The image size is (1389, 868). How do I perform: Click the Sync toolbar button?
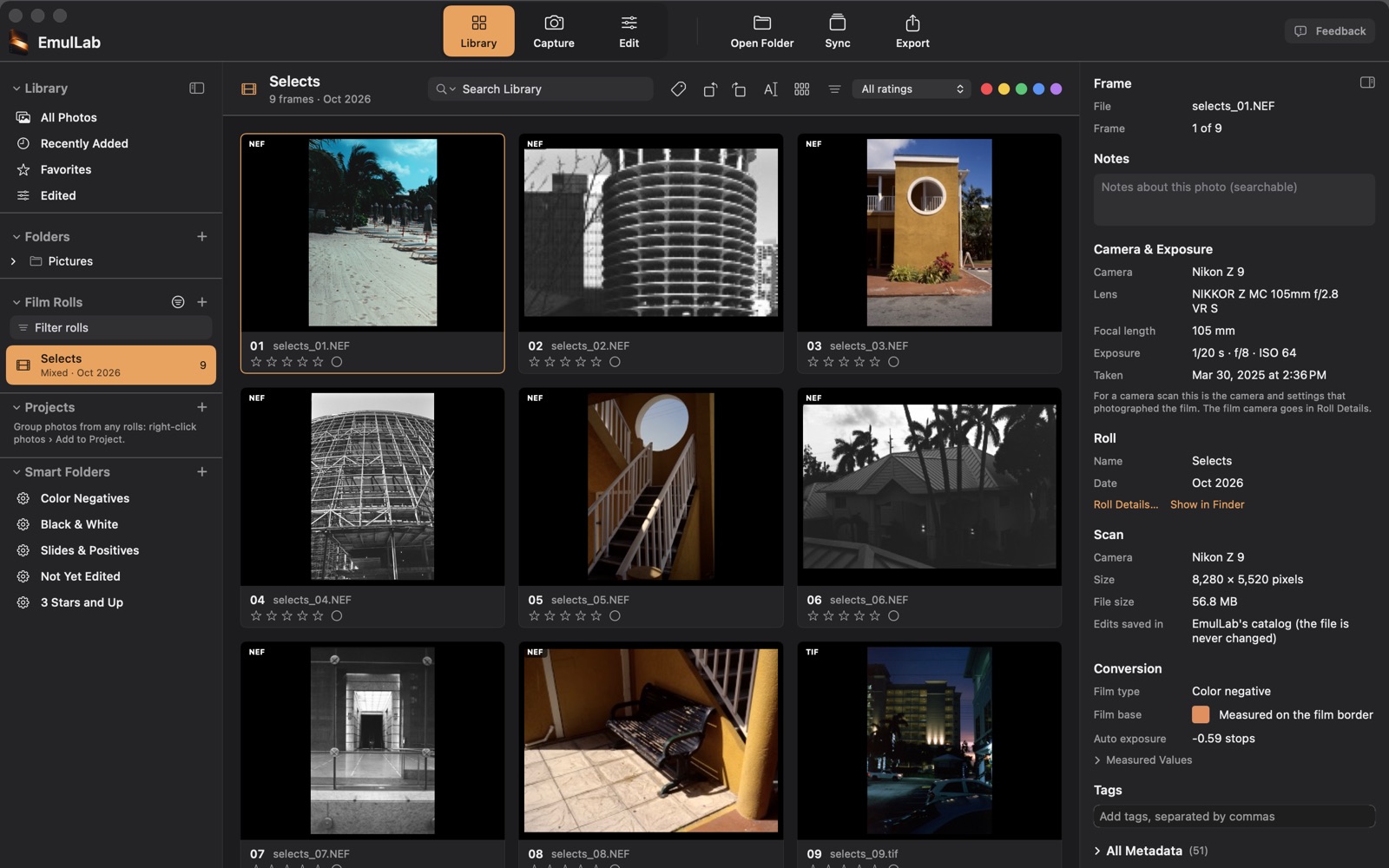[838, 31]
